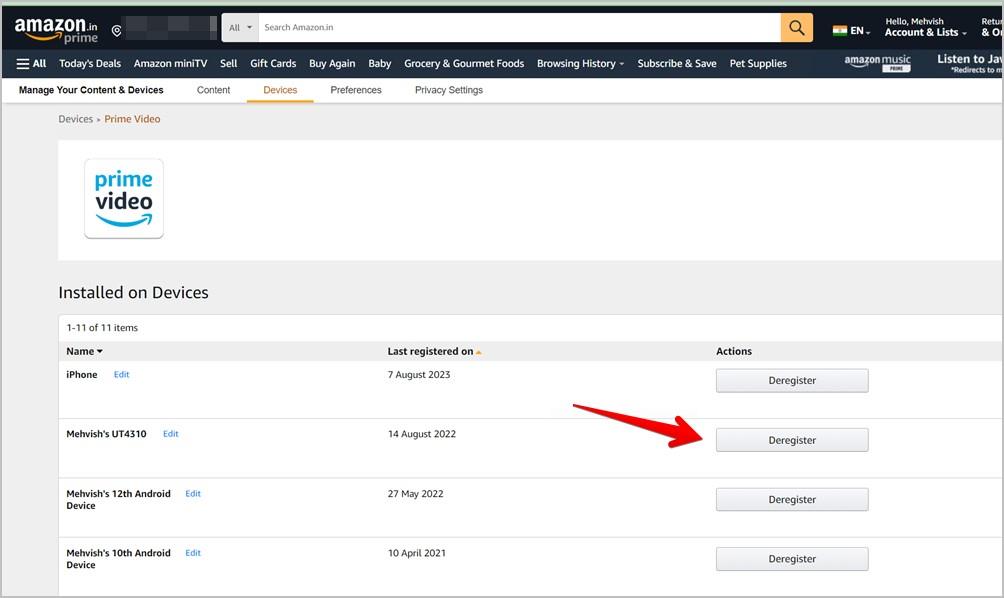
Task: Open Today's Deals in nav bar
Action: pyautogui.click(x=90, y=63)
